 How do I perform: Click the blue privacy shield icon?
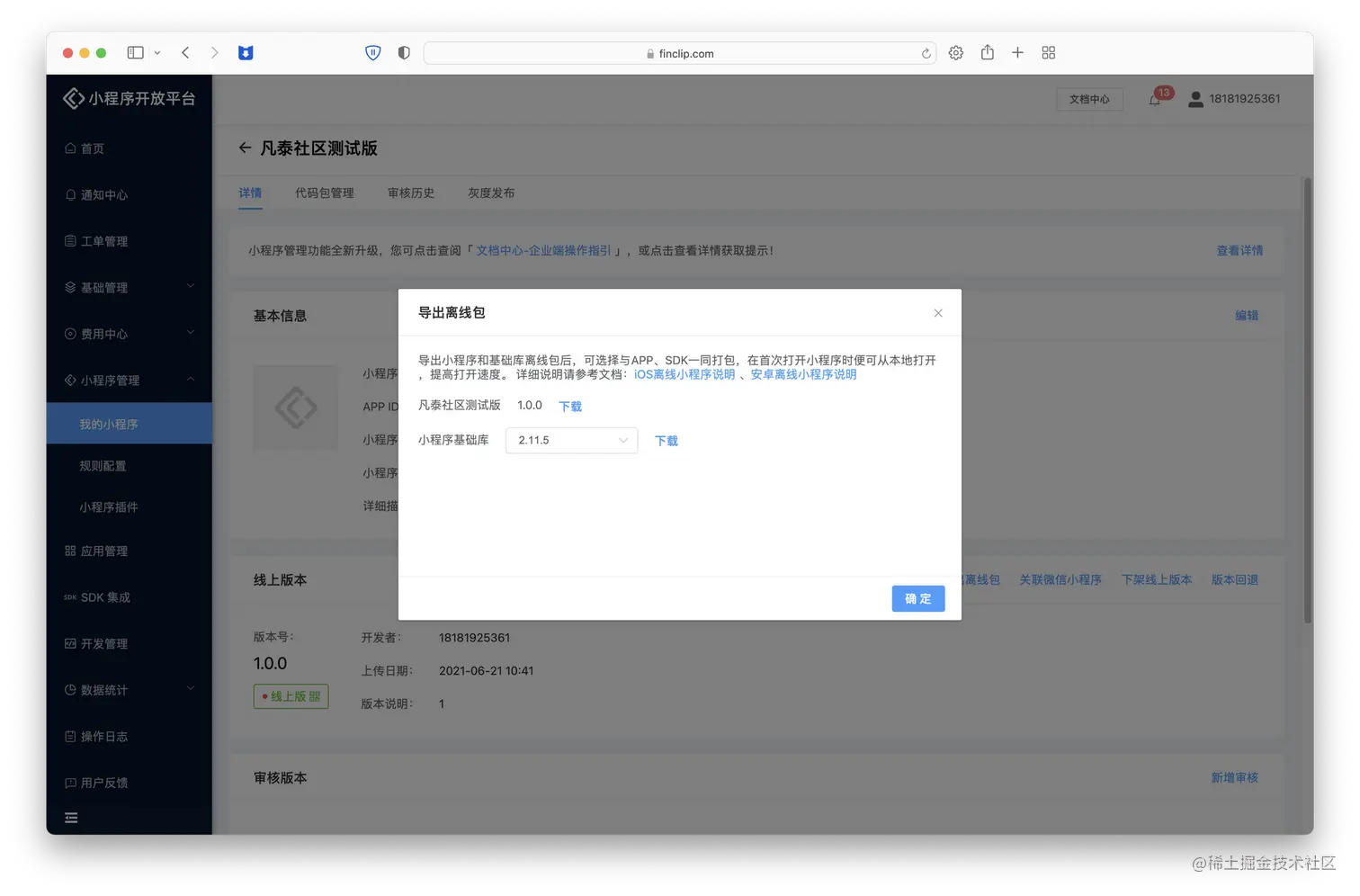pos(373,53)
